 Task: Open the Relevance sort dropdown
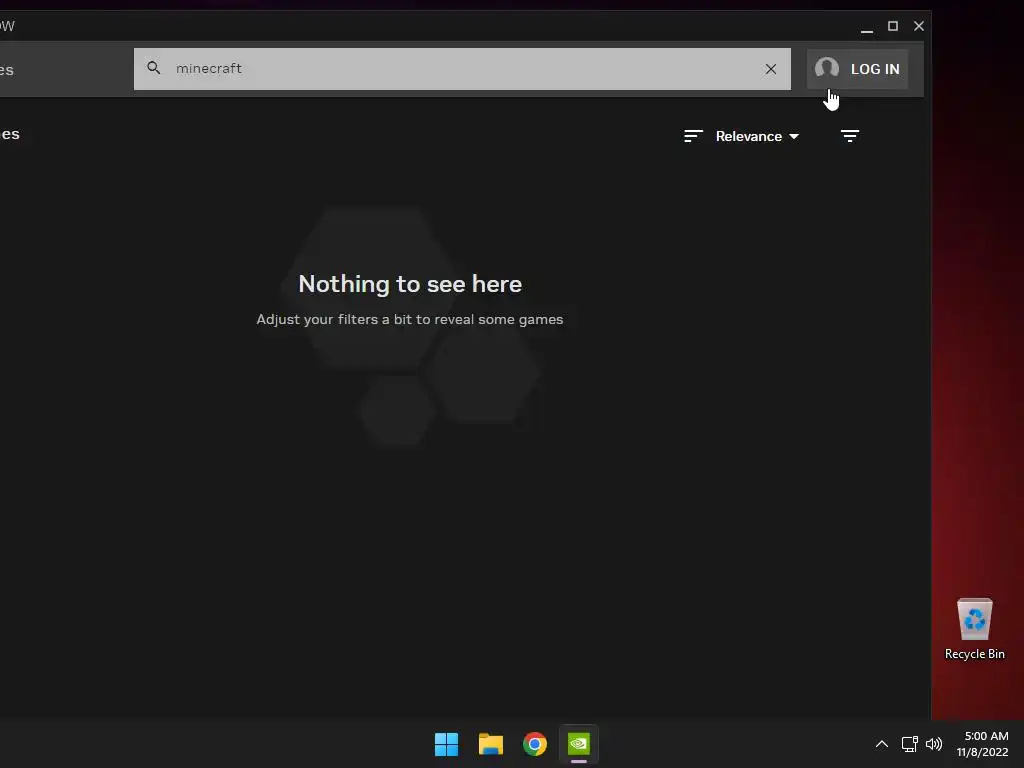757,136
